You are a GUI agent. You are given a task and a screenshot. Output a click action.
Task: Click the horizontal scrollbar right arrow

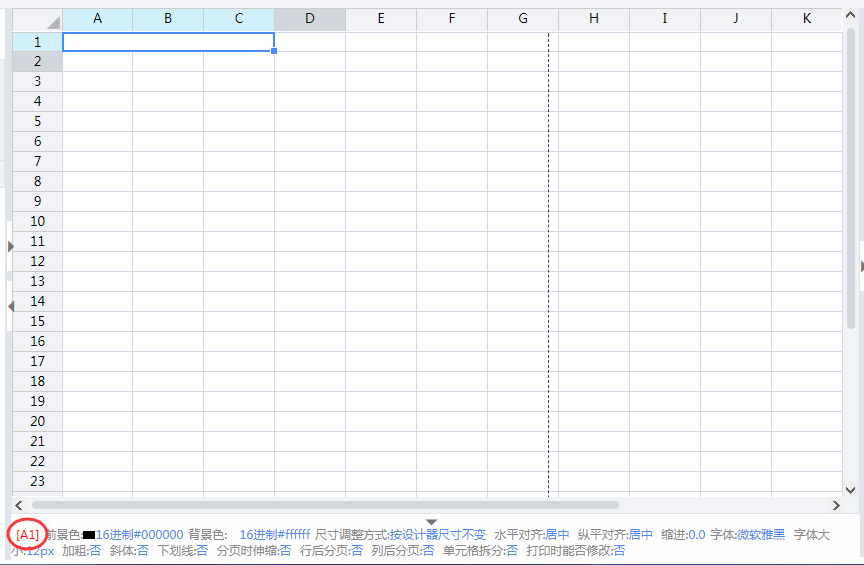click(x=836, y=505)
